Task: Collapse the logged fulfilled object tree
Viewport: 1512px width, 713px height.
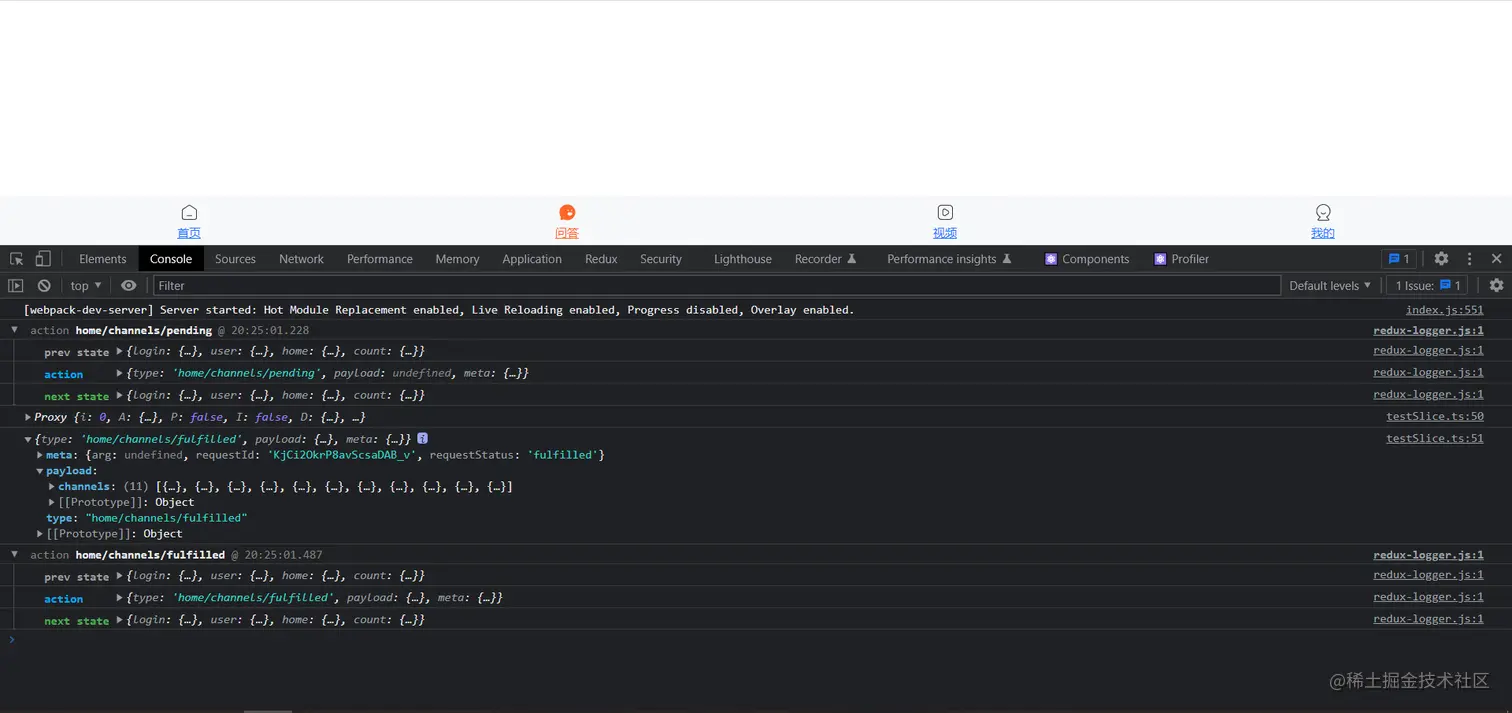Action: [x=28, y=439]
